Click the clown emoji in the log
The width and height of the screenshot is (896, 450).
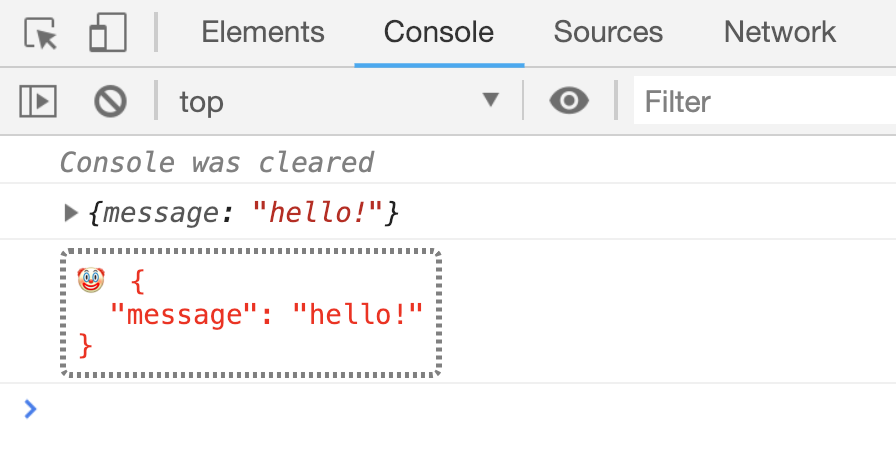coord(91,280)
